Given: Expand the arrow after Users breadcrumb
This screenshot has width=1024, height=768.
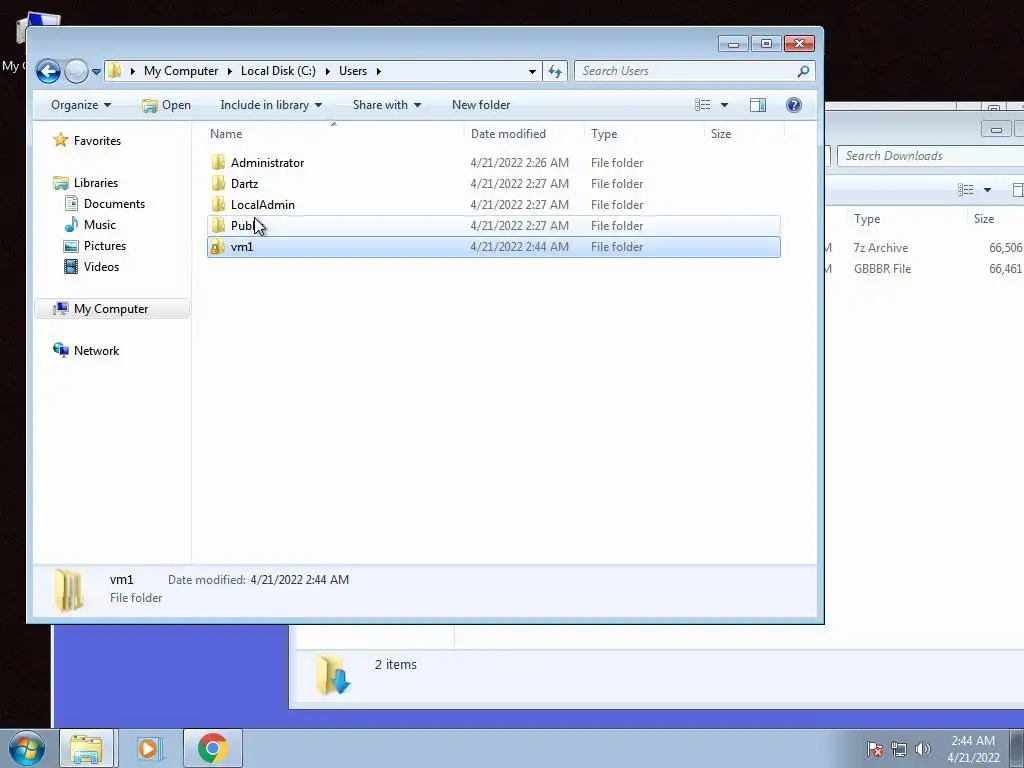Looking at the screenshot, I should click(378, 71).
